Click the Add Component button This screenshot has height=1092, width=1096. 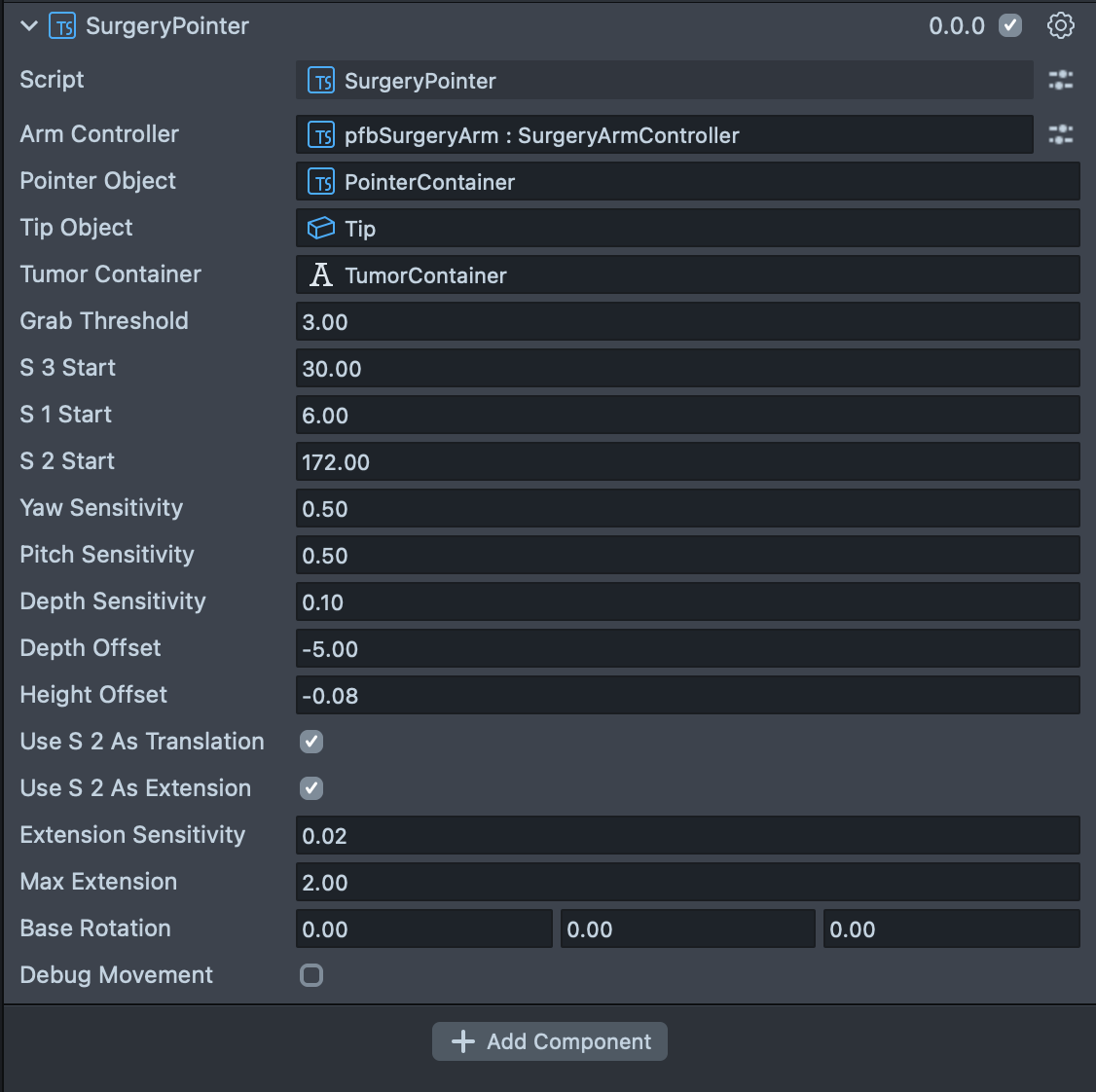549,1041
